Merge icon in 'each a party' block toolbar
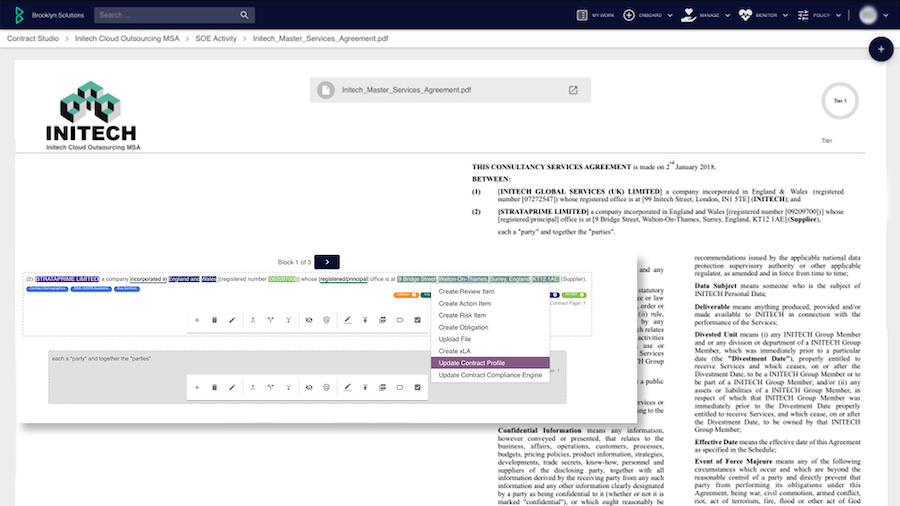 253,387
